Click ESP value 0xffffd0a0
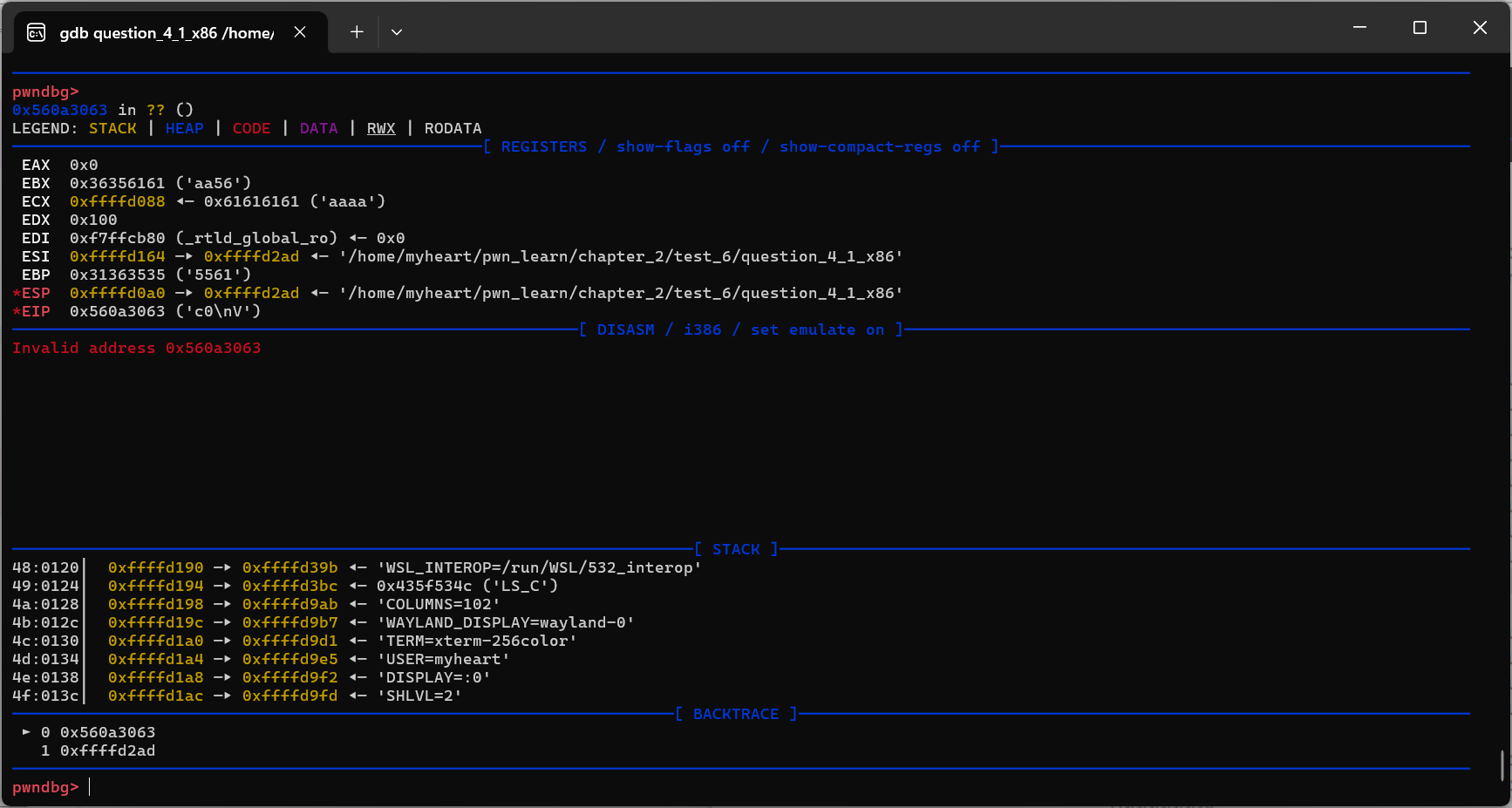 (118, 293)
